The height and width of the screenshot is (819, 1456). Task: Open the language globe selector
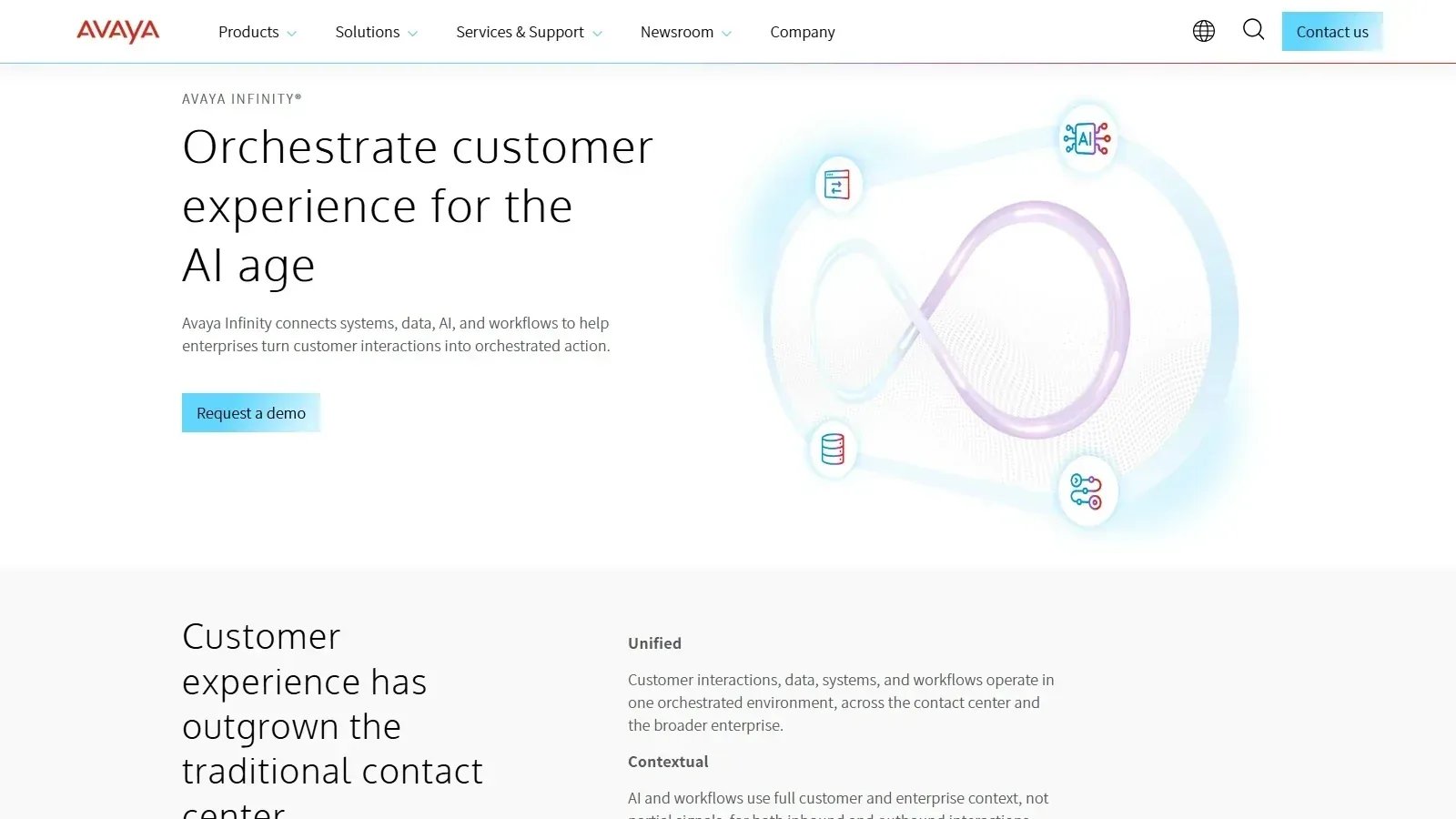point(1204,31)
